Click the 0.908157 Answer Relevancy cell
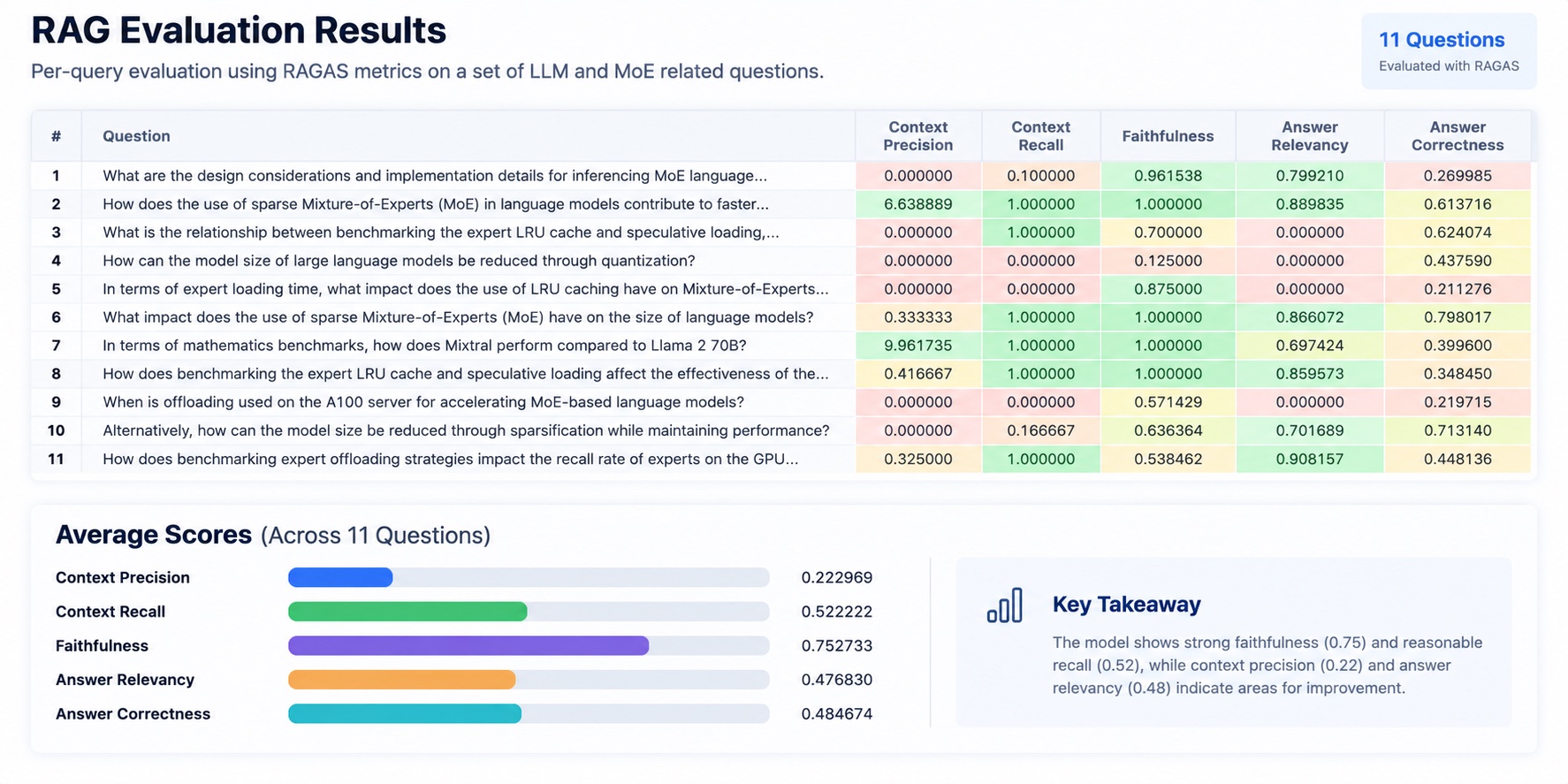The image size is (1568, 784). pos(1310,459)
